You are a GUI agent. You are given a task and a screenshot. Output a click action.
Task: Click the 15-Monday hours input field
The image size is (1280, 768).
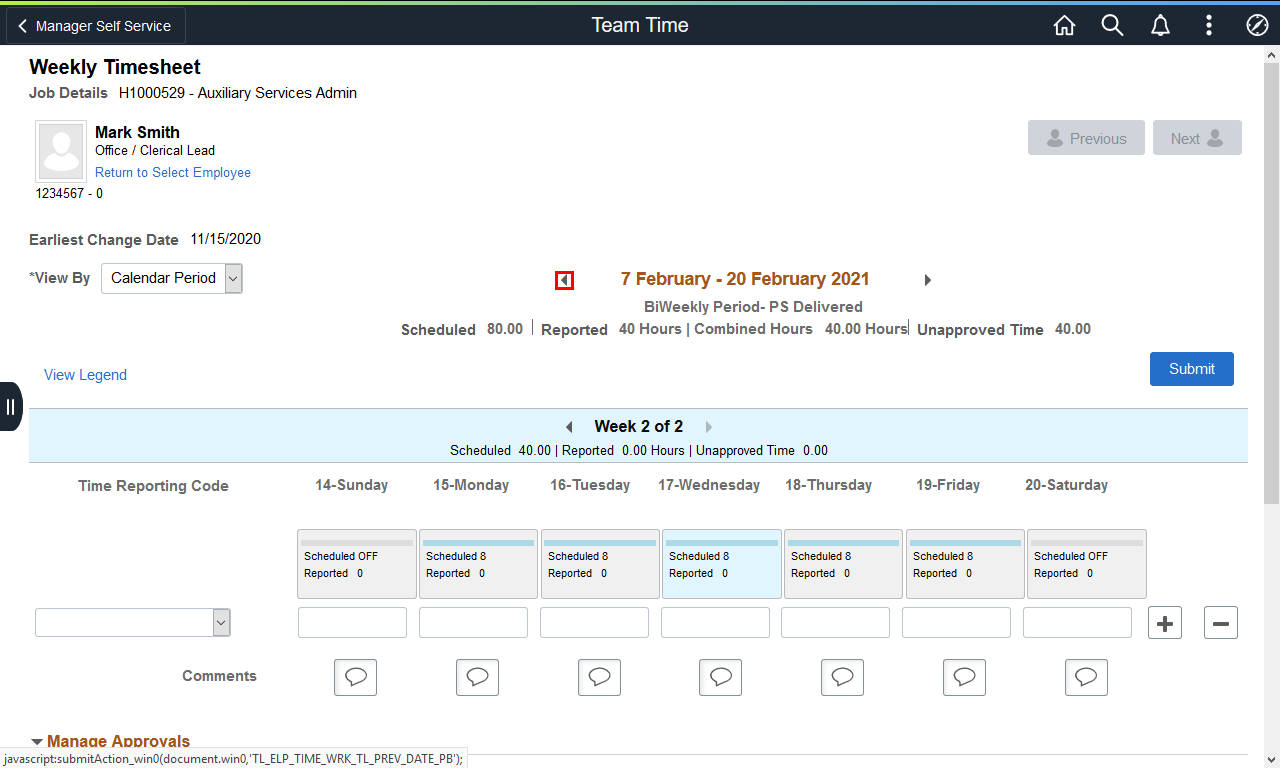click(x=473, y=622)
